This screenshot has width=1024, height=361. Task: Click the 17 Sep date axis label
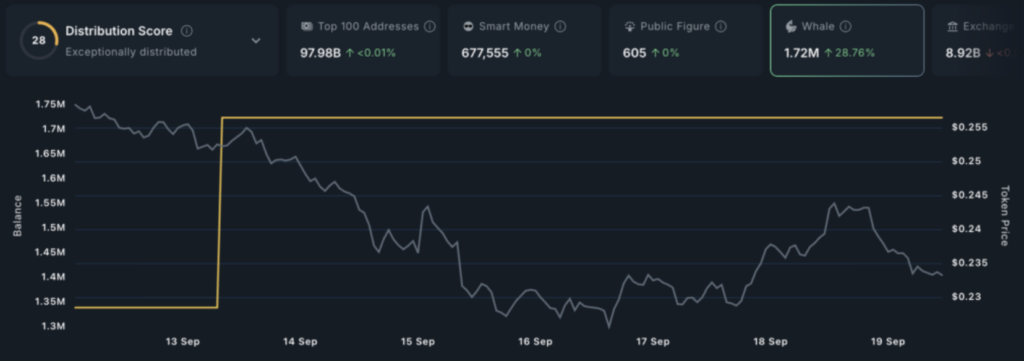(653, 341)
